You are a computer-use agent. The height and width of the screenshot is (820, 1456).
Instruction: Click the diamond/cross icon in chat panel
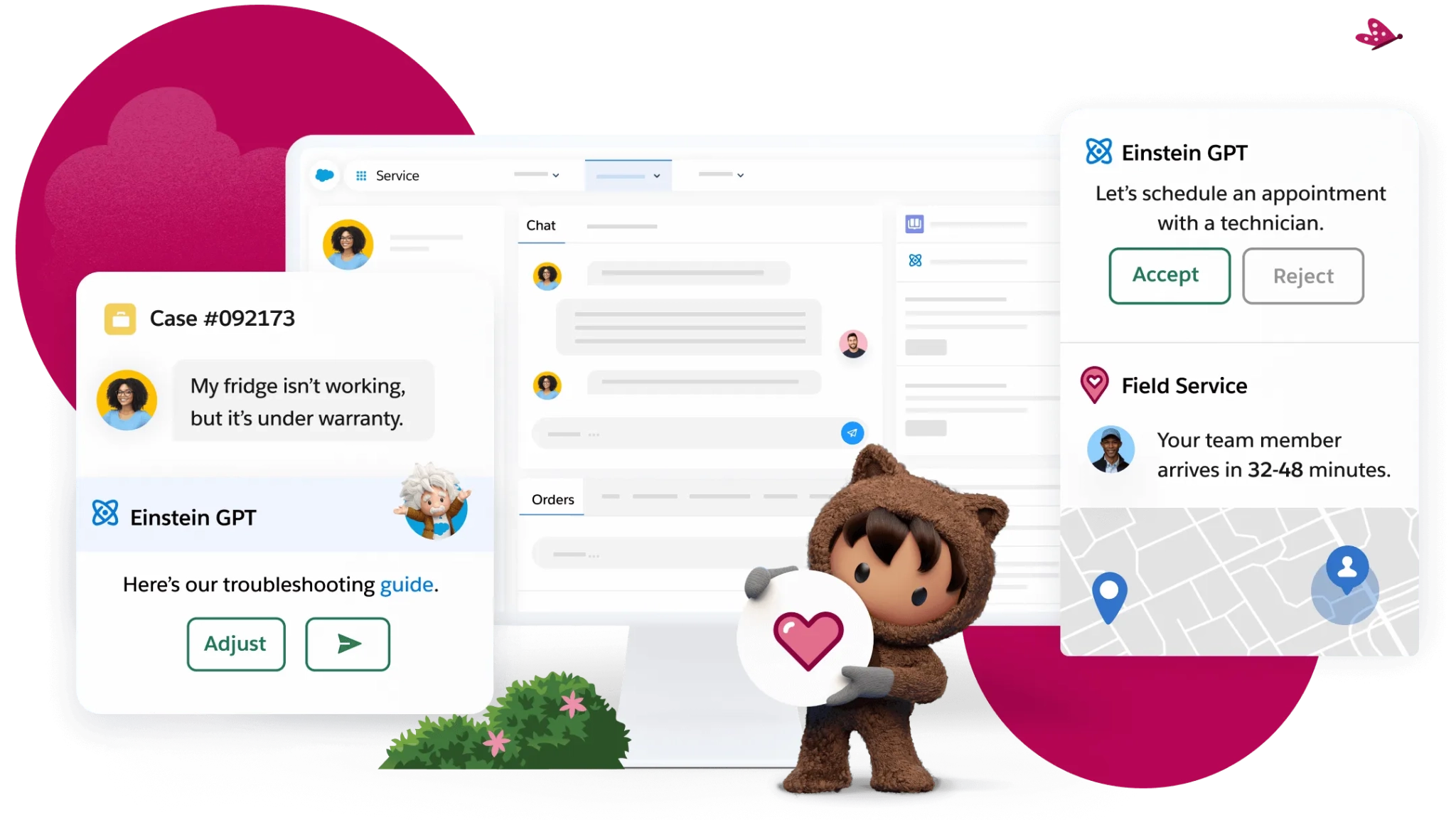914,261
